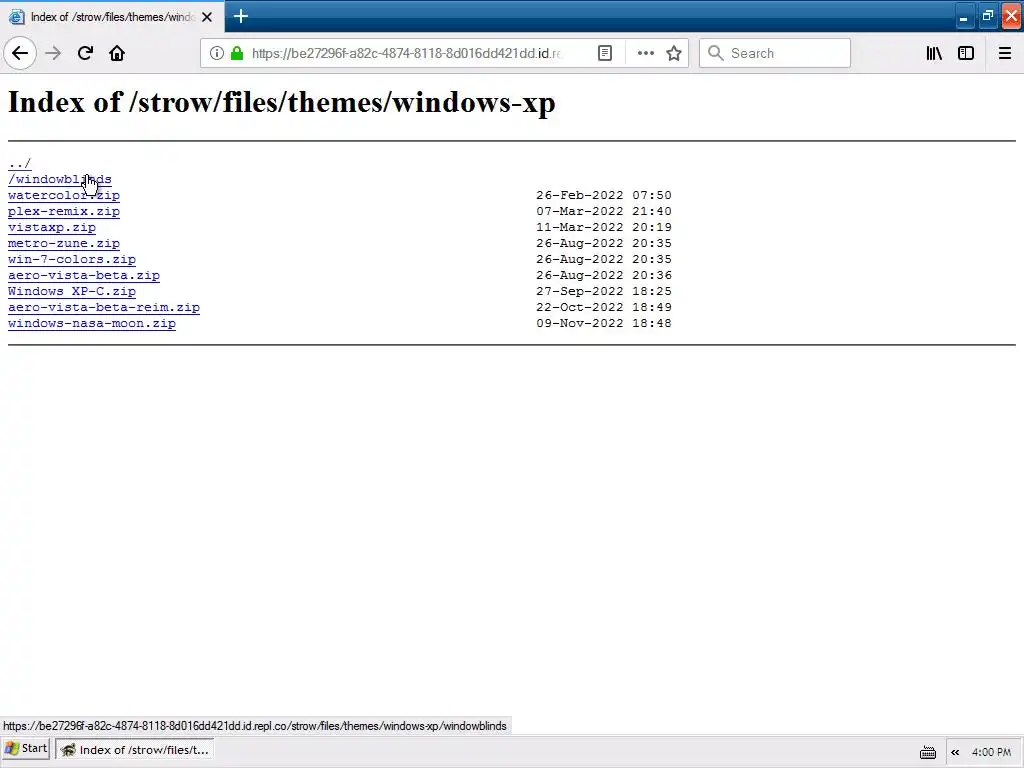
Task: Click the date 11-Mar-2022 20:19
Action: point(604,227)
